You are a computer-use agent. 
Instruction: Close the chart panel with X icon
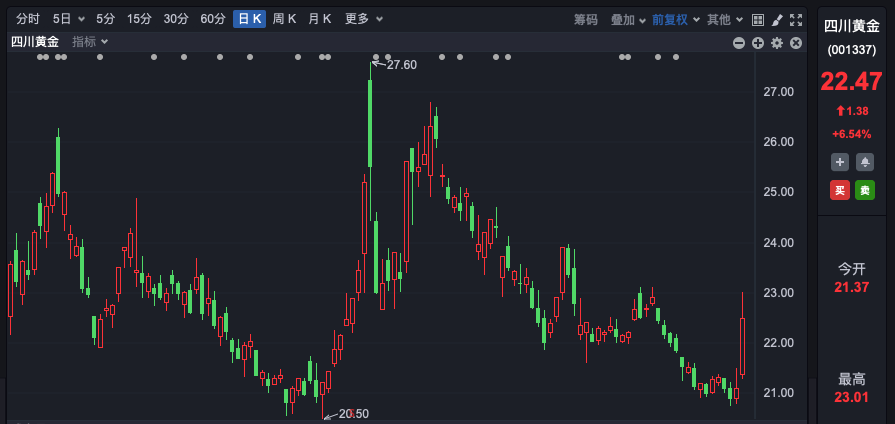[x=796, y=42]
